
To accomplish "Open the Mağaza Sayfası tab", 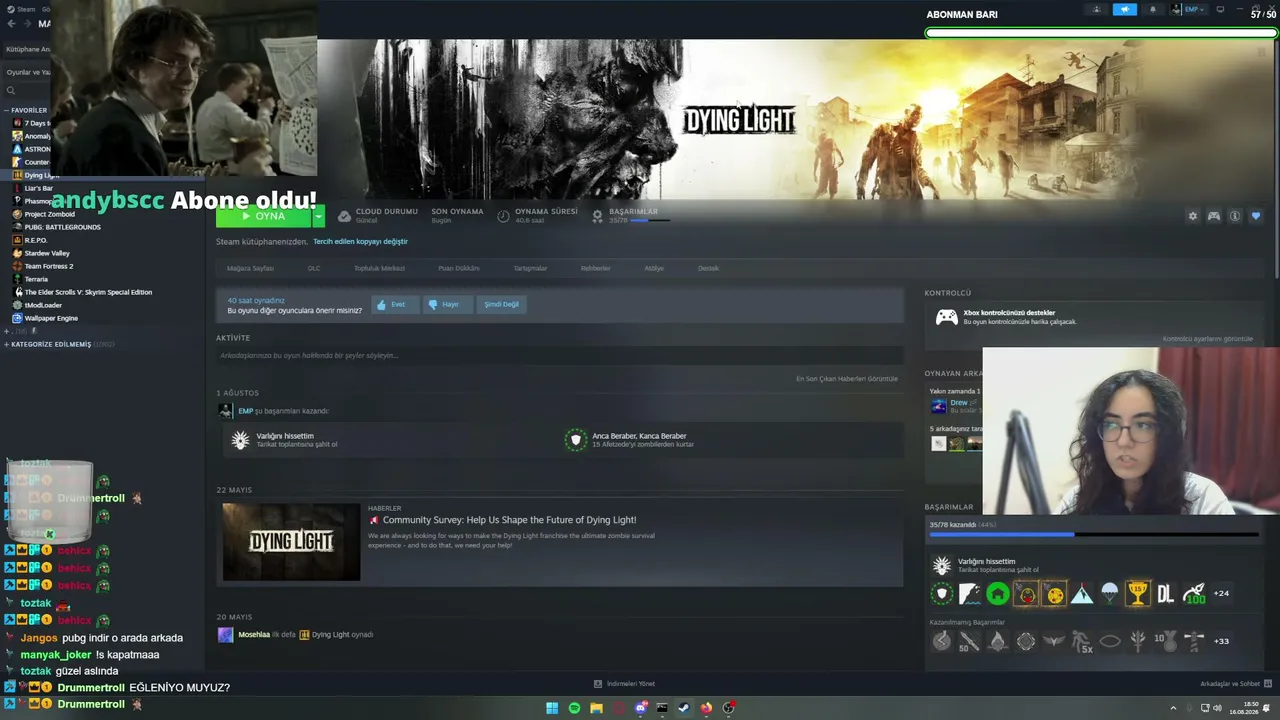I will (x=250, y=268).
